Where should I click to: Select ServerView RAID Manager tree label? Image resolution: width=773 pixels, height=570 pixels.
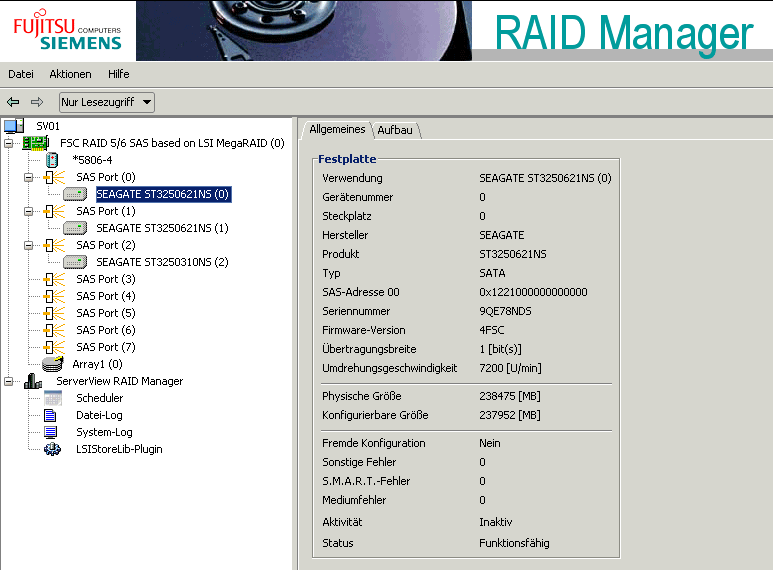pos(120,381)
